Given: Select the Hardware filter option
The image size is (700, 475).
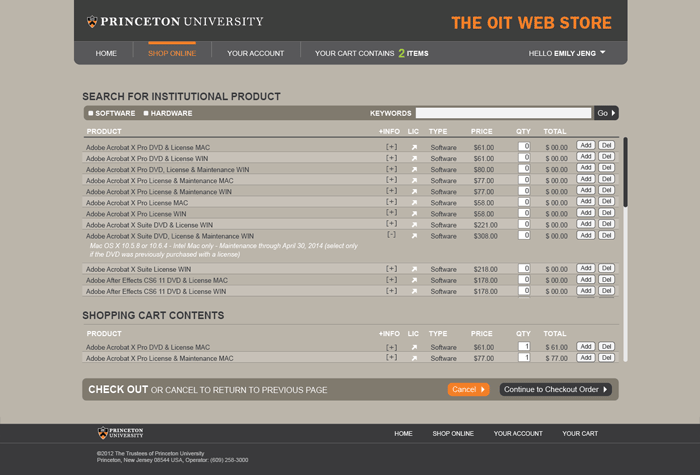Looking at the screenshot, I should [x=147, y=114].
